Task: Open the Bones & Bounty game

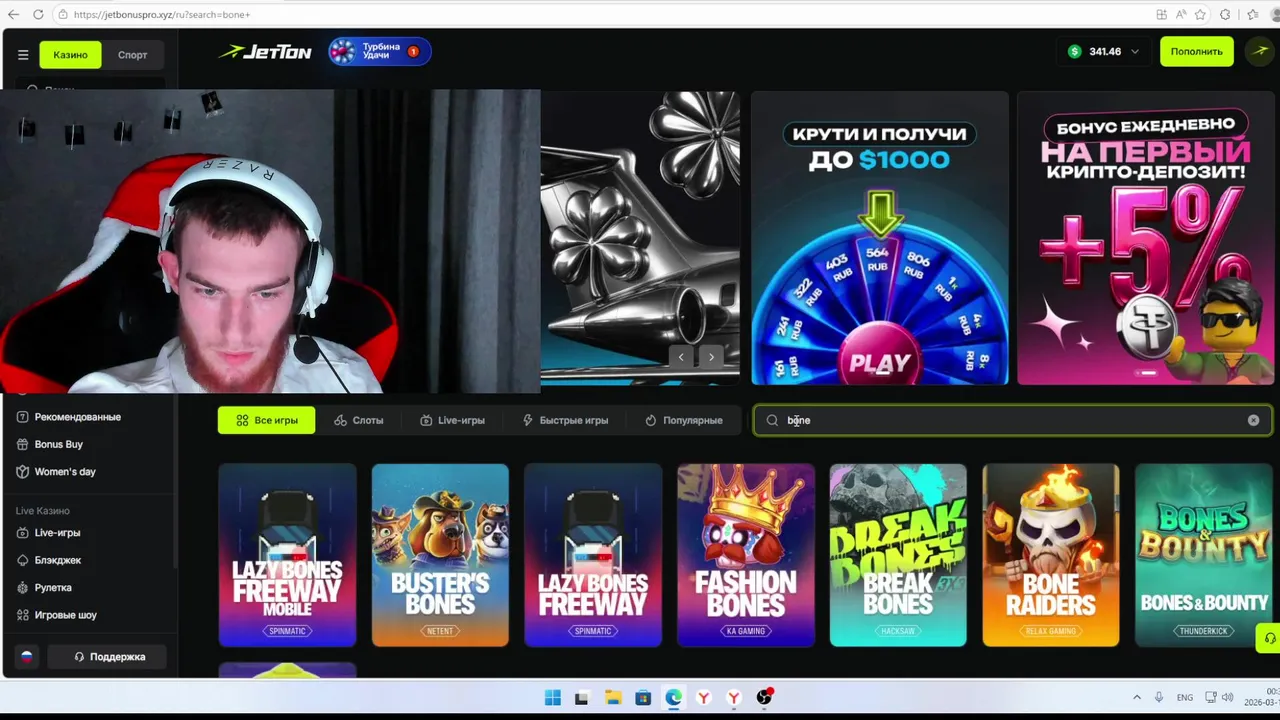Action: [x=1204, y=555]
